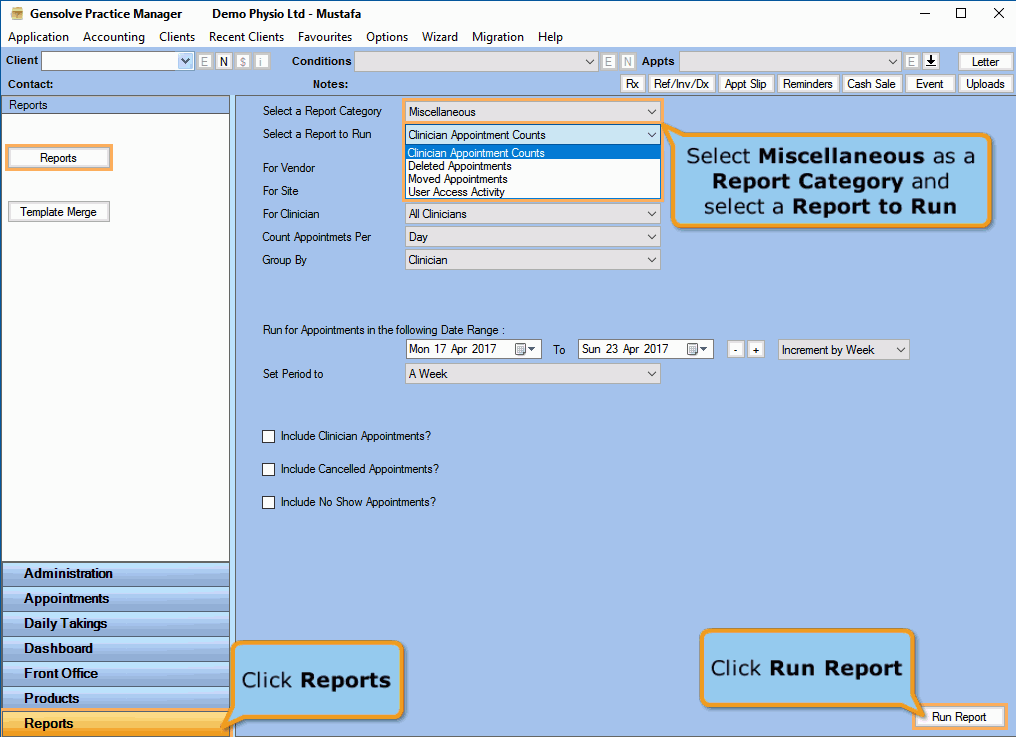Click the Event button

929,84
